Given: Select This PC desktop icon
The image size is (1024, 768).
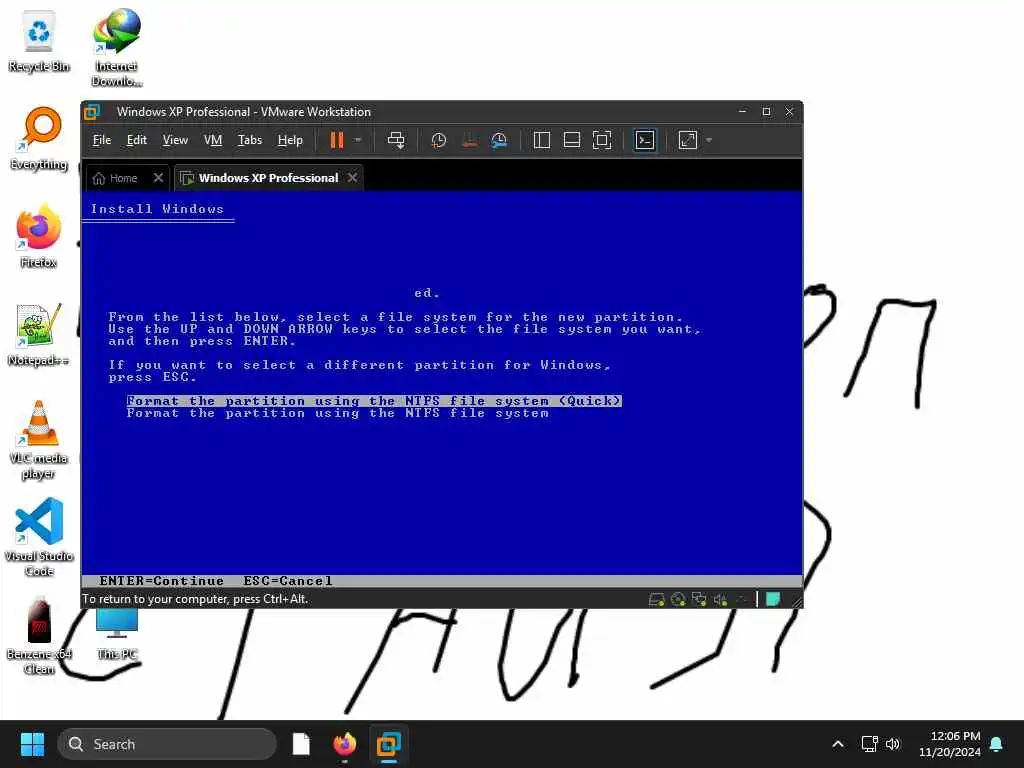Looking at the screenshot, I should pos(117,634).
